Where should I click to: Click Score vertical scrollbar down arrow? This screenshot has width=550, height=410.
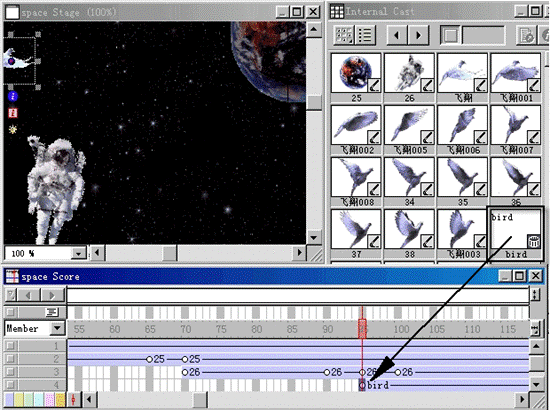pyautogui.click(x=536, y=385)
